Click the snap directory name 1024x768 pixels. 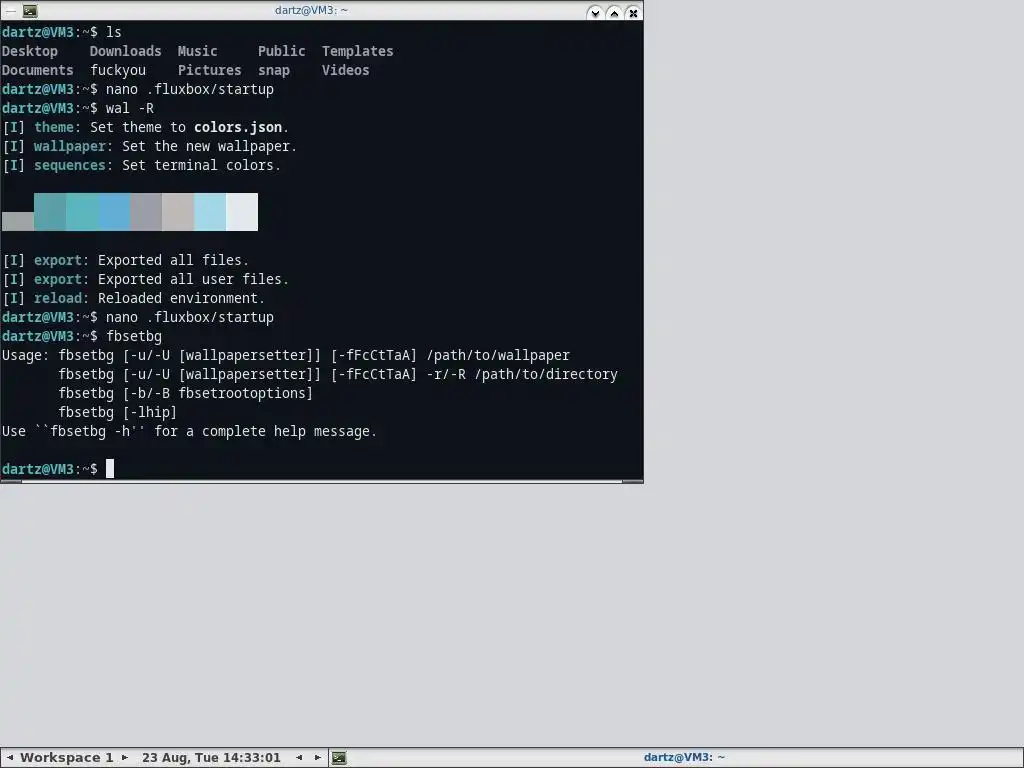[x=274, y=71]
